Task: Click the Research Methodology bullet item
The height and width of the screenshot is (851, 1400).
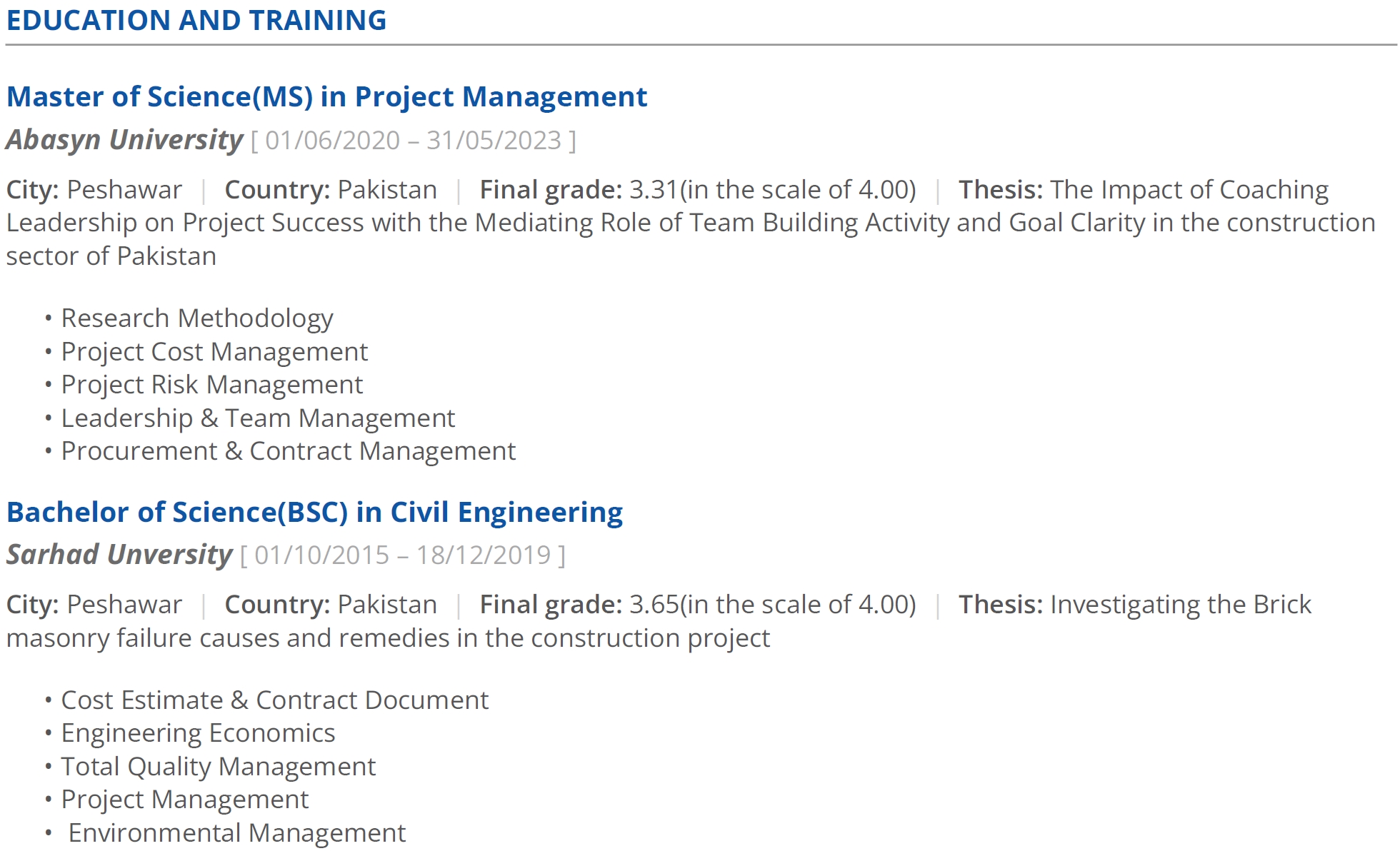Action: pos(197,318)
